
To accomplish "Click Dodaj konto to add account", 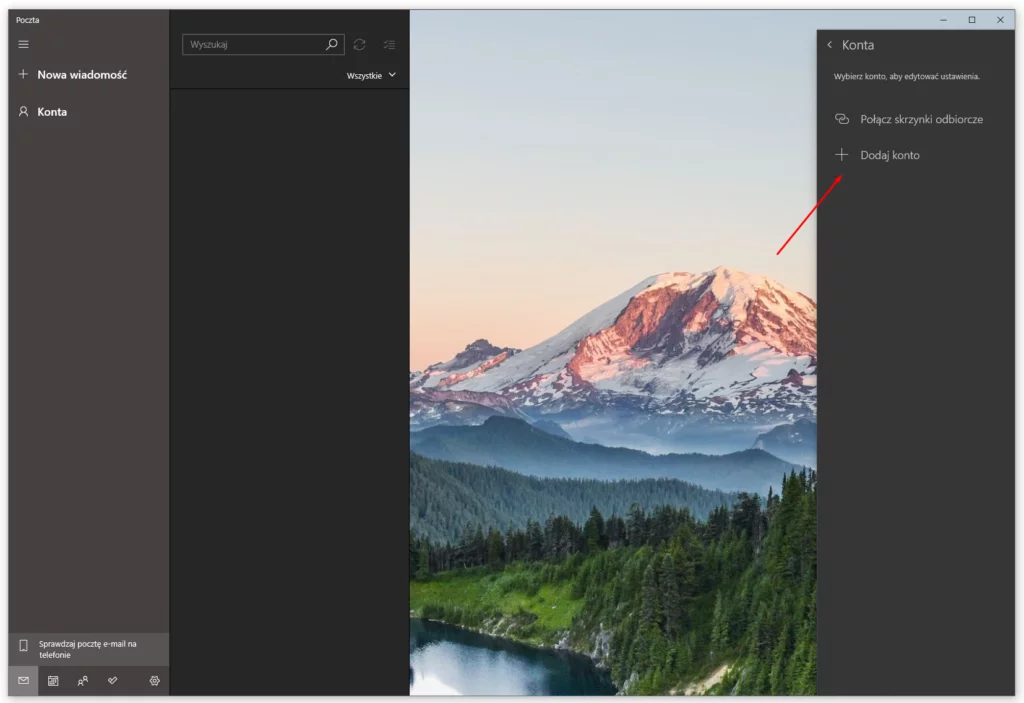I will [892, 154].
